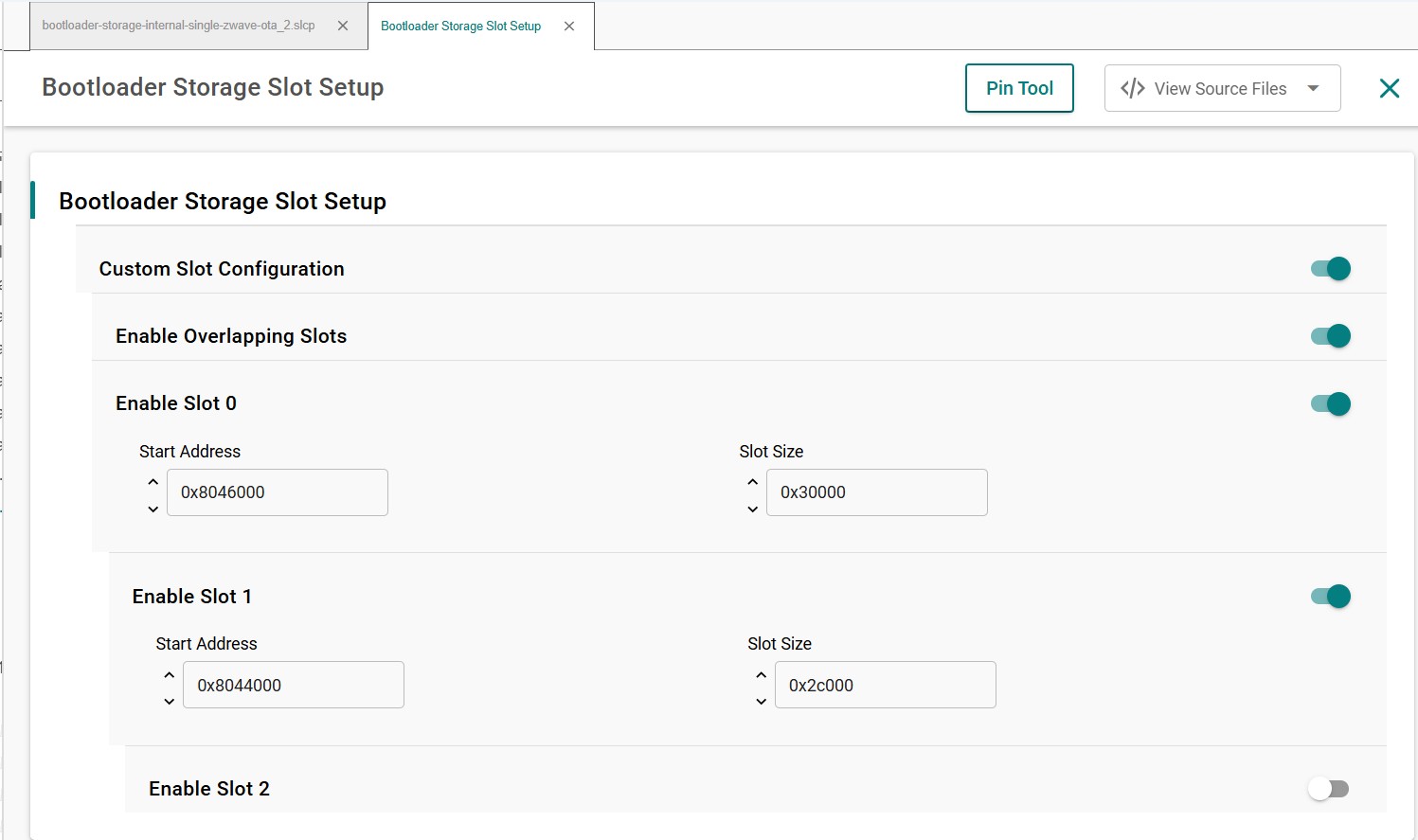The image size is (1418, 840).
Task: Close the bootloader slcp file tab
Action: [x=343, y=26]
